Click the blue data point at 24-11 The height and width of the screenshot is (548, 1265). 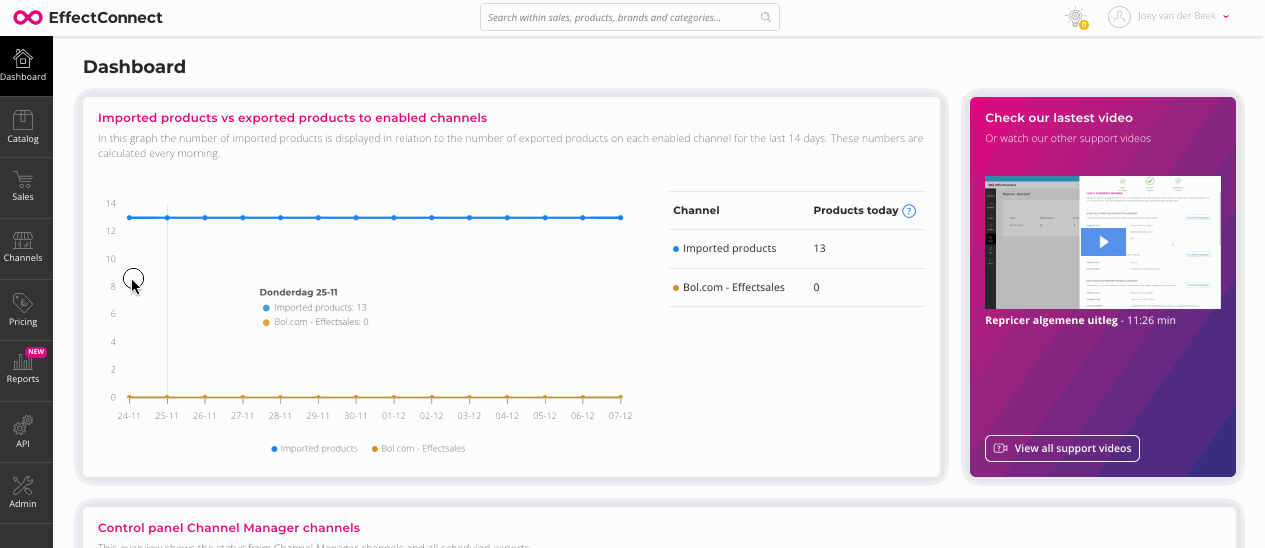[129, 217]
